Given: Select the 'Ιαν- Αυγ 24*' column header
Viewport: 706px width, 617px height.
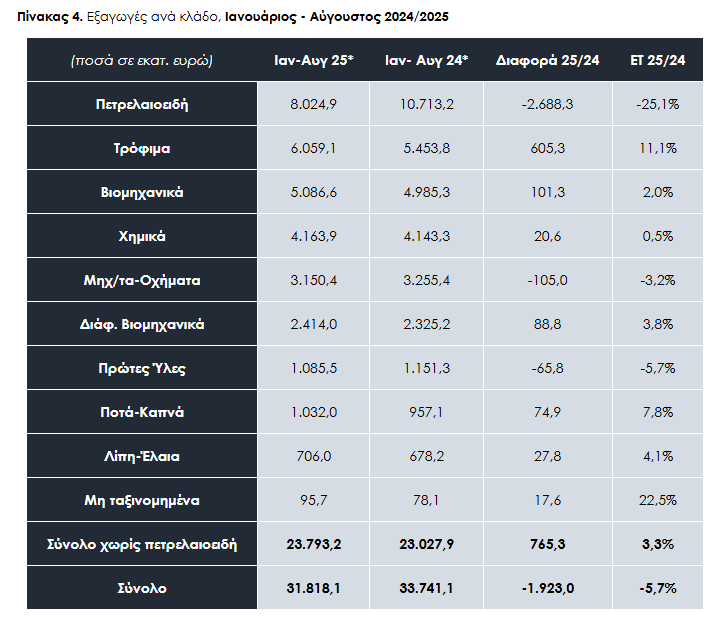Looking at the screenshot, I should (426, 61).
